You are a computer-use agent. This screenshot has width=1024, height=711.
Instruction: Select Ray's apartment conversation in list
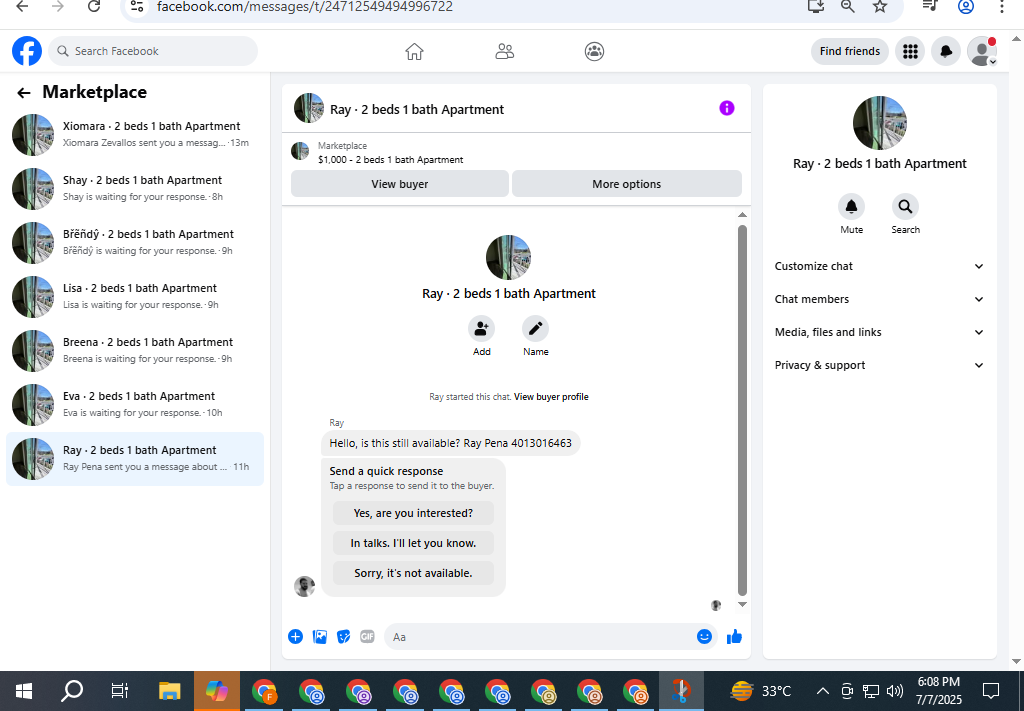click(x=135, y=459)
